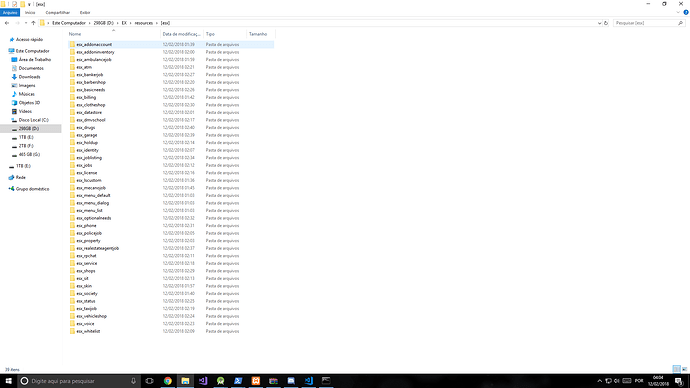Open XAMPP from the taskbar
The height and width of the screenshot is (388, 690).
[x=256, y=381]
